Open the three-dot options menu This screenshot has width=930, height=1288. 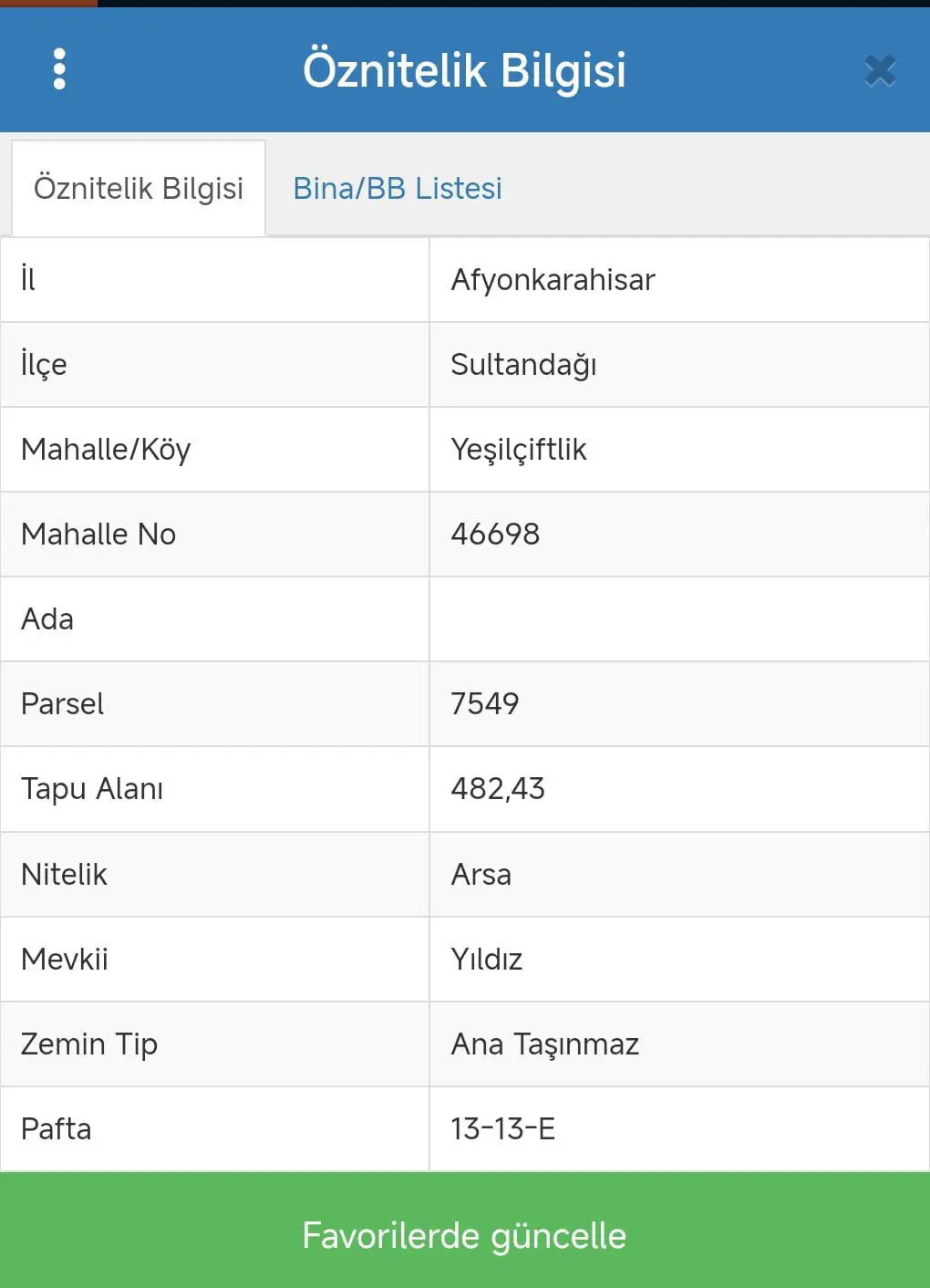[x=59, y=69]
